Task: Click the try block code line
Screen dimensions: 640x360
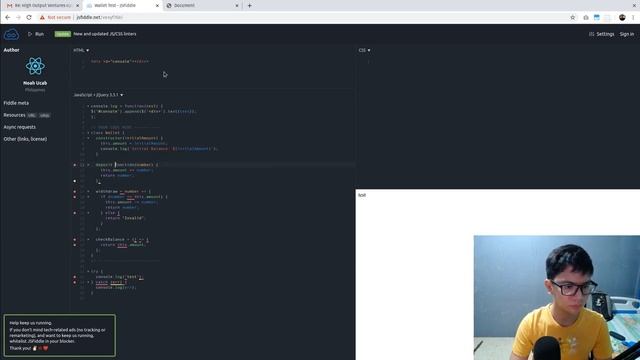Action: [97, 271]
